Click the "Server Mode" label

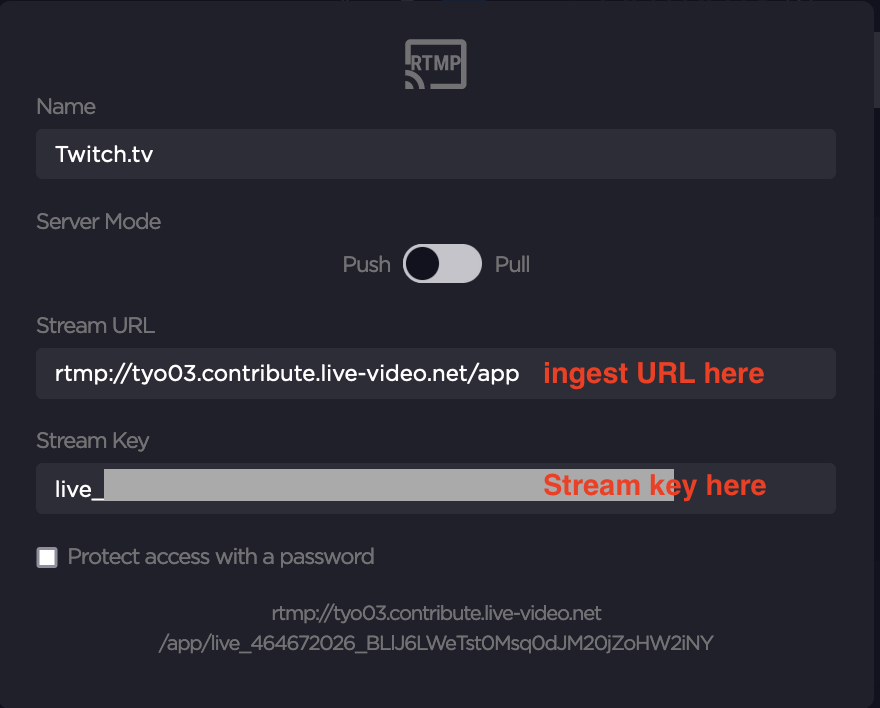click(x=98, y=221)
